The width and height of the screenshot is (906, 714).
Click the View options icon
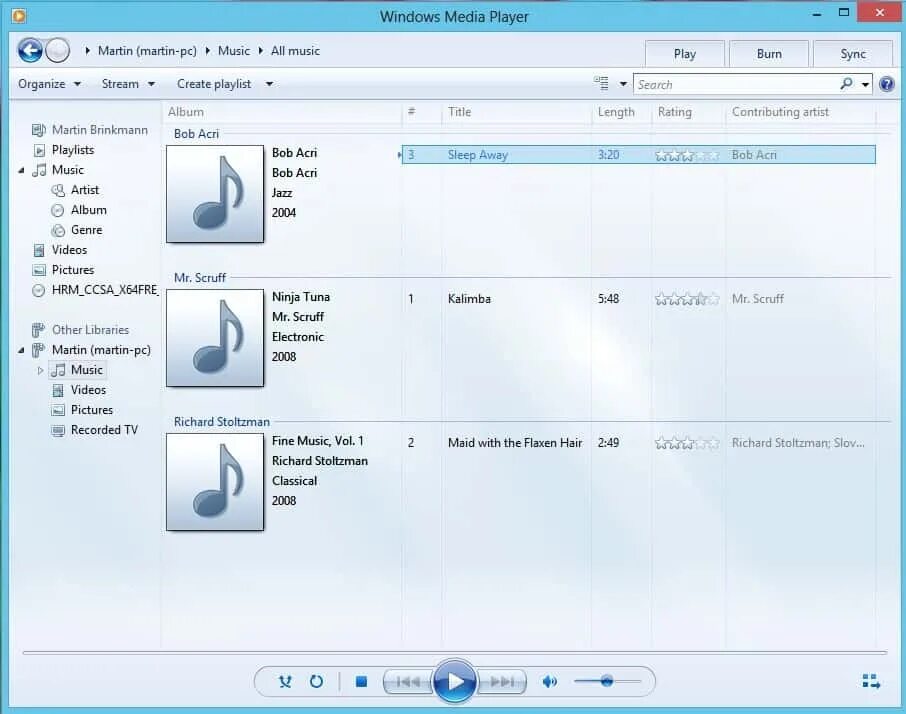click(601, 84)
